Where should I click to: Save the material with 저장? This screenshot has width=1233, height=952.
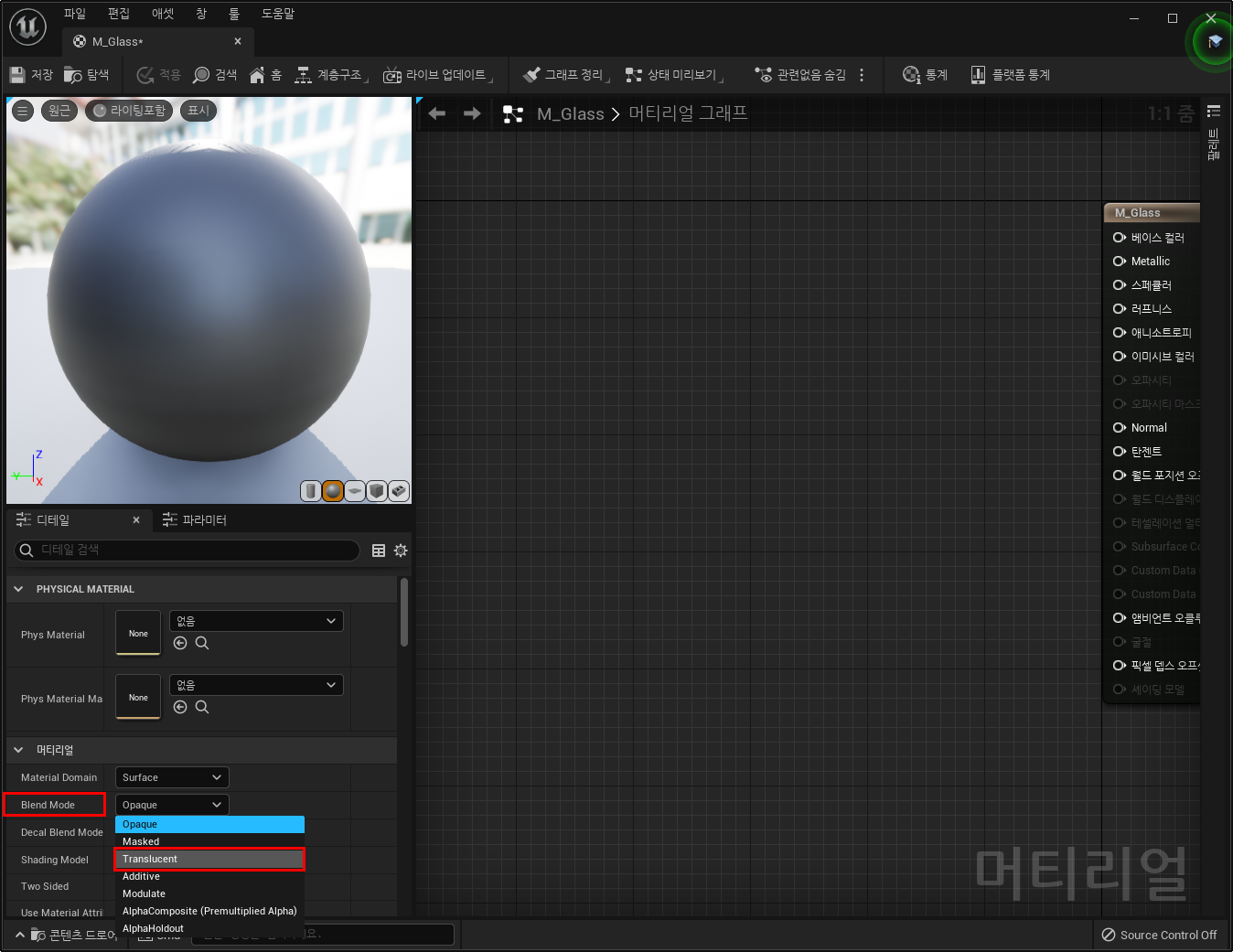click(x=31, y=75)
